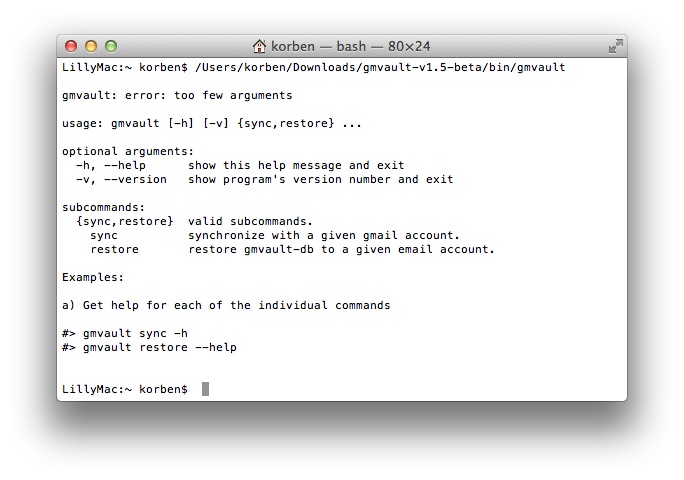Click the fullscreen arrows icon at top right
Image resolution: width=684 pixels, height=480 pixels.
[x=616, y=46]
